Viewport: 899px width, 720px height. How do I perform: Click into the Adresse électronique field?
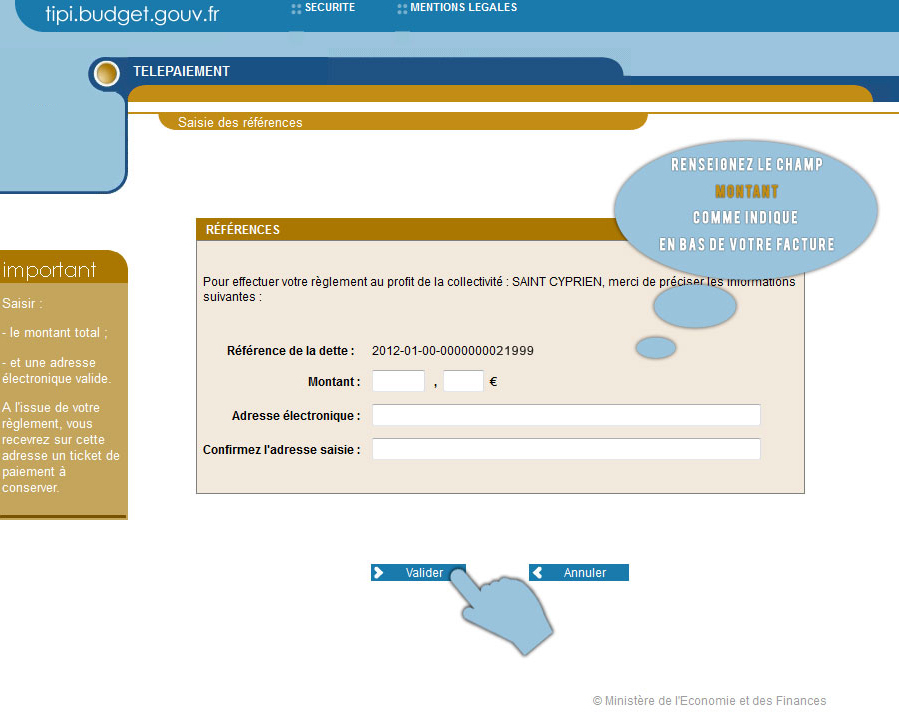pyautogui.click(x=566, y=415)
